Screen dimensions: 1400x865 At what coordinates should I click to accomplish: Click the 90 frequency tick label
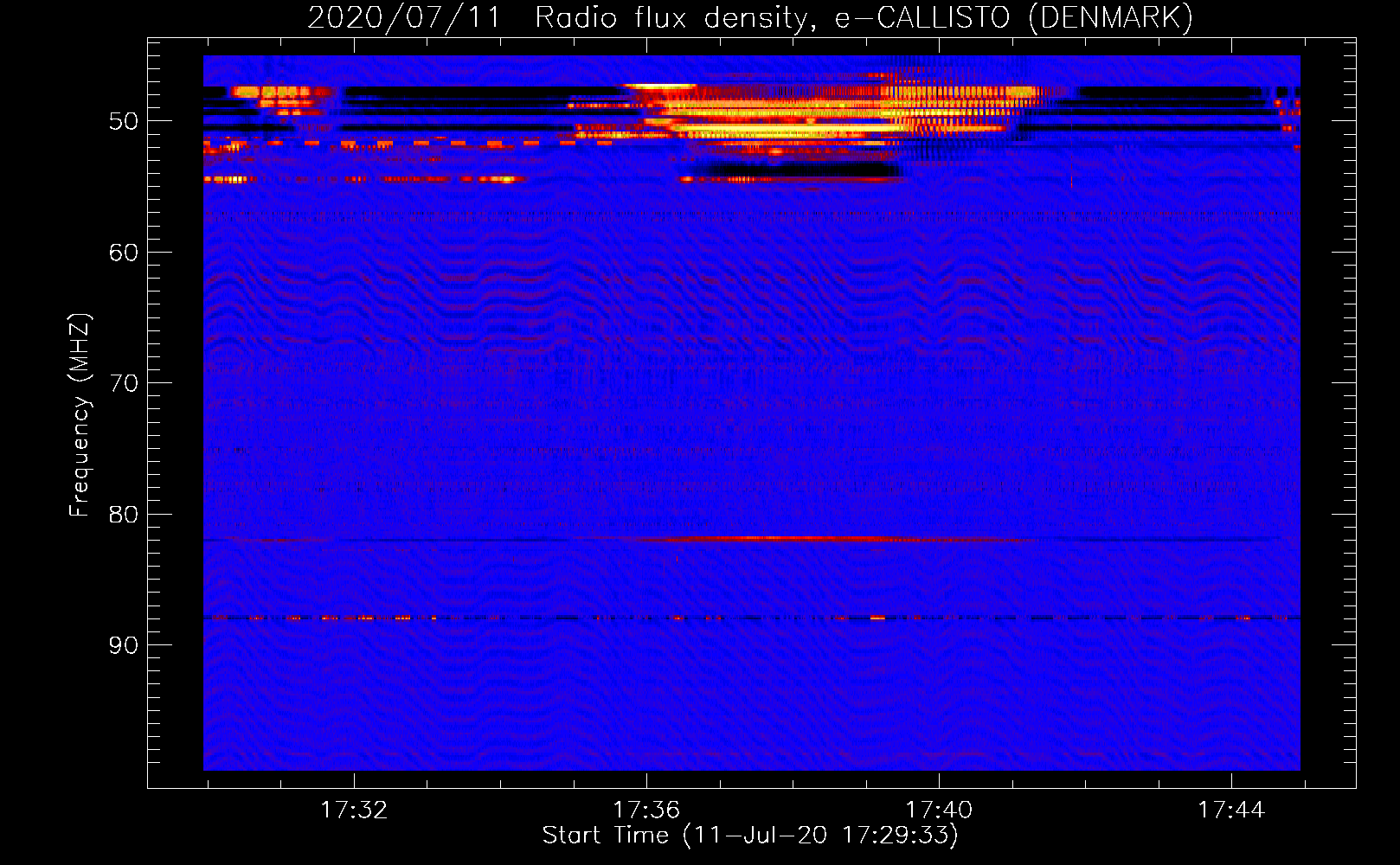click(x=124, y=646)
